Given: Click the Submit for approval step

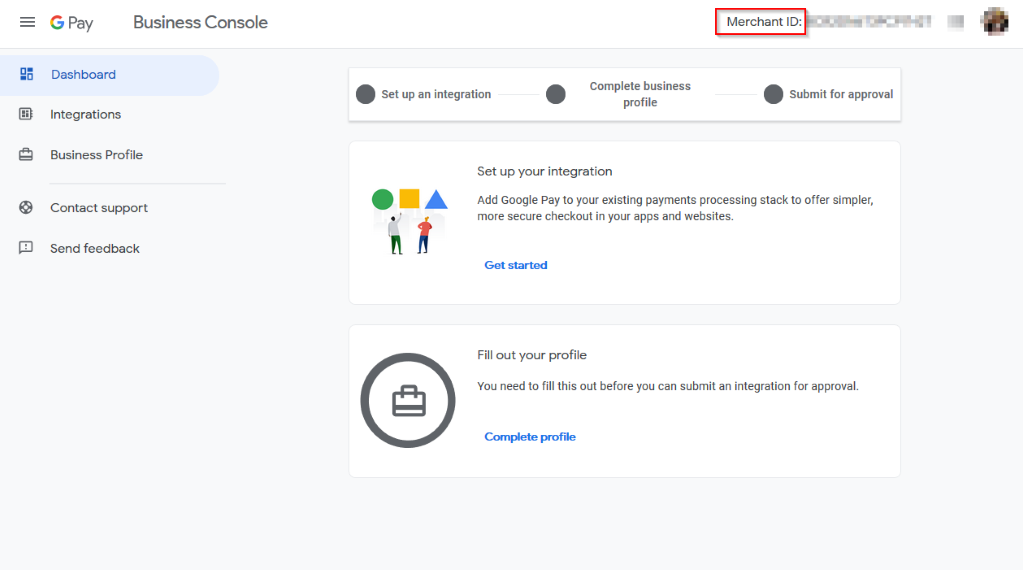Looking at the screenshot, I should [x=841, y=94].
